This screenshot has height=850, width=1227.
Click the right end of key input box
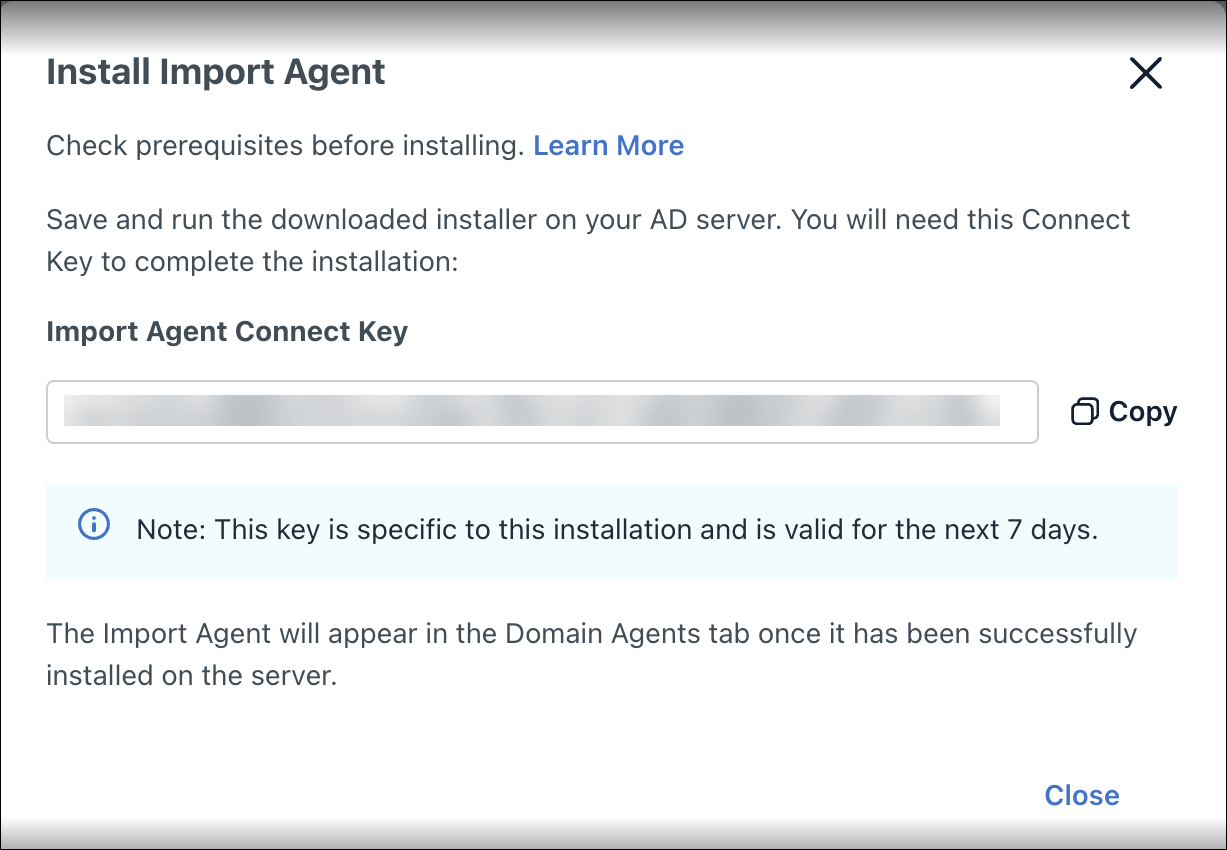coord(1020,411)
